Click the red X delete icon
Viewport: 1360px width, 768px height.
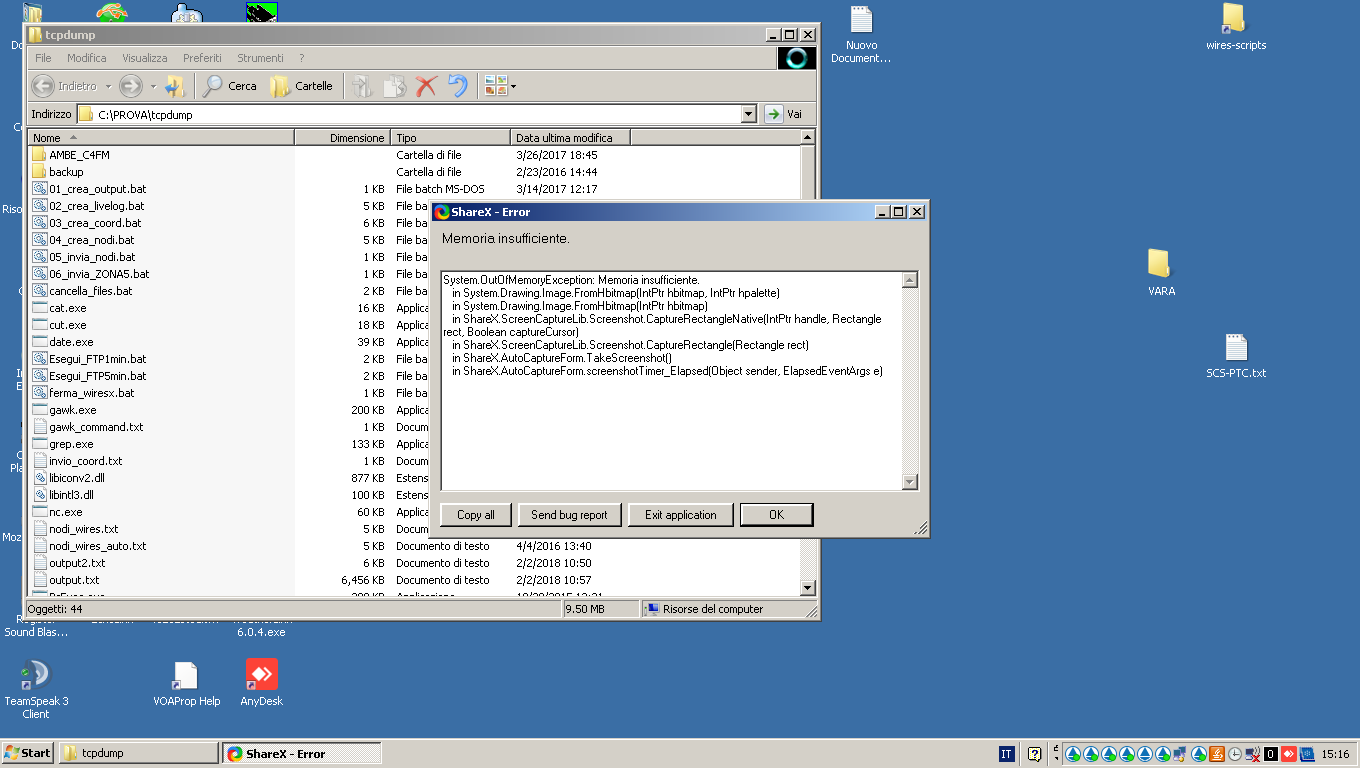tap(426, 86)
